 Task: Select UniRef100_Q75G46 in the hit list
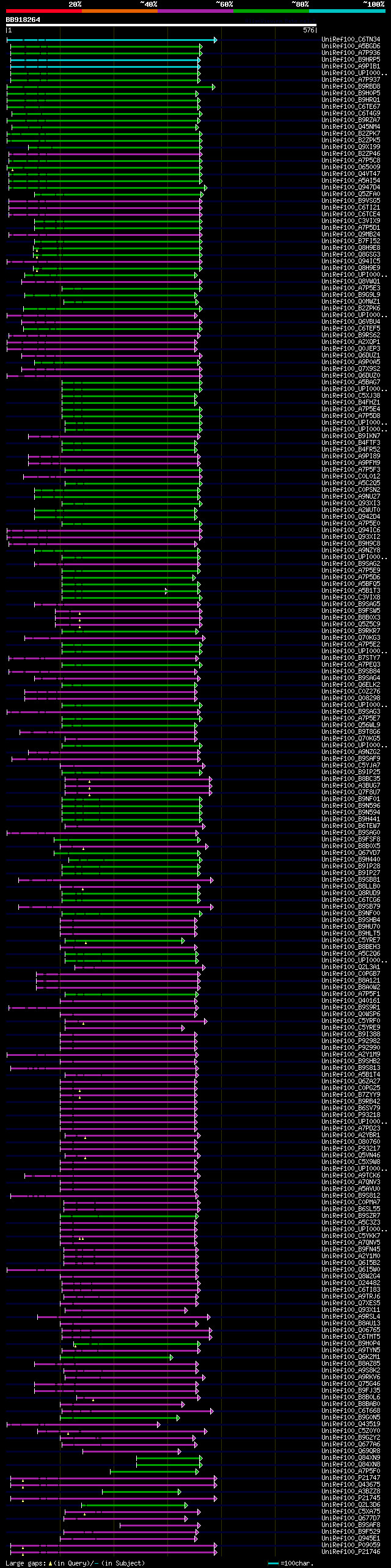click(351, 1384)
